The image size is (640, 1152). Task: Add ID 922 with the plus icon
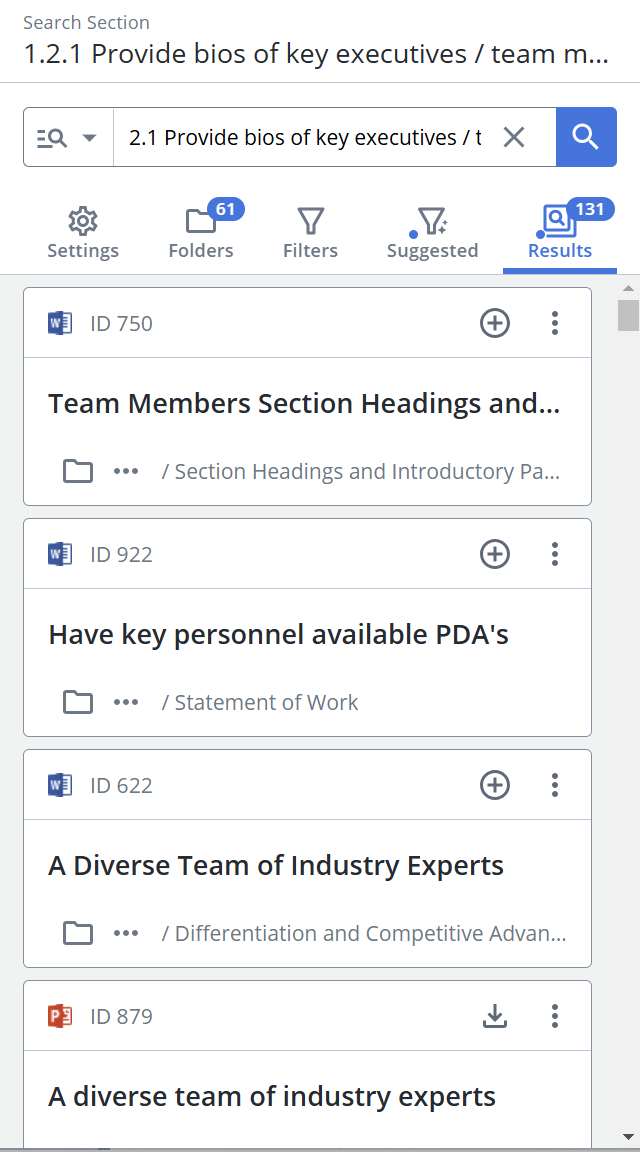click(495, 554)
